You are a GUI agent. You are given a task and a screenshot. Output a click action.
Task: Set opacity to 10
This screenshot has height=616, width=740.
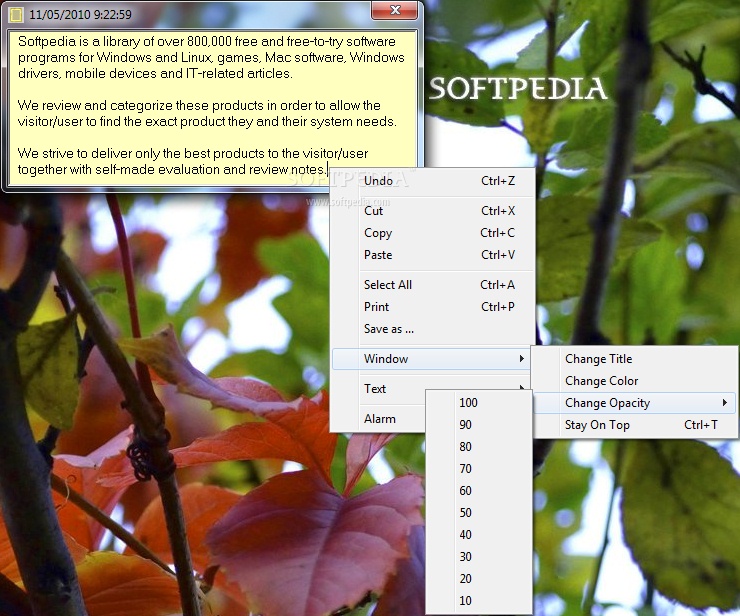click(479, 601)
